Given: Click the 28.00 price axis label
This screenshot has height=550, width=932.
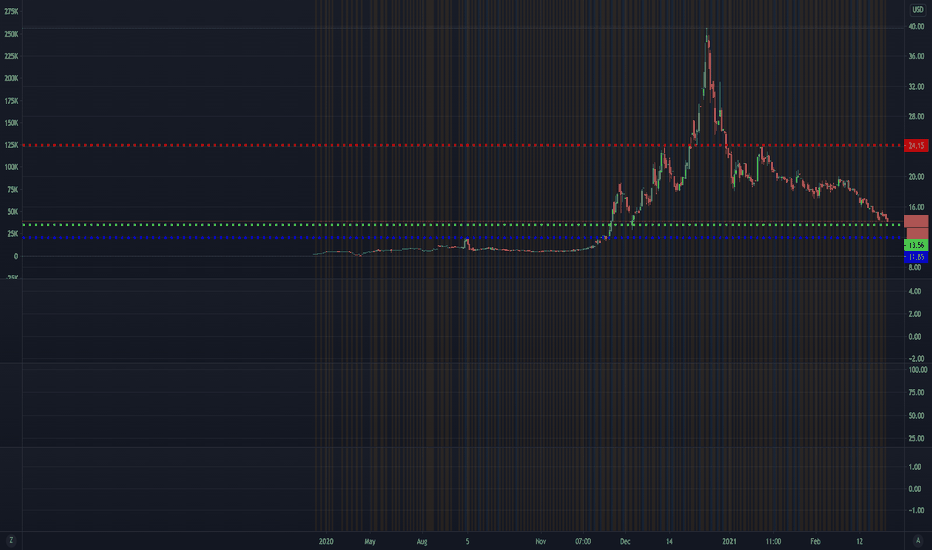Looking at the screenshot, I should pos(916,117).
